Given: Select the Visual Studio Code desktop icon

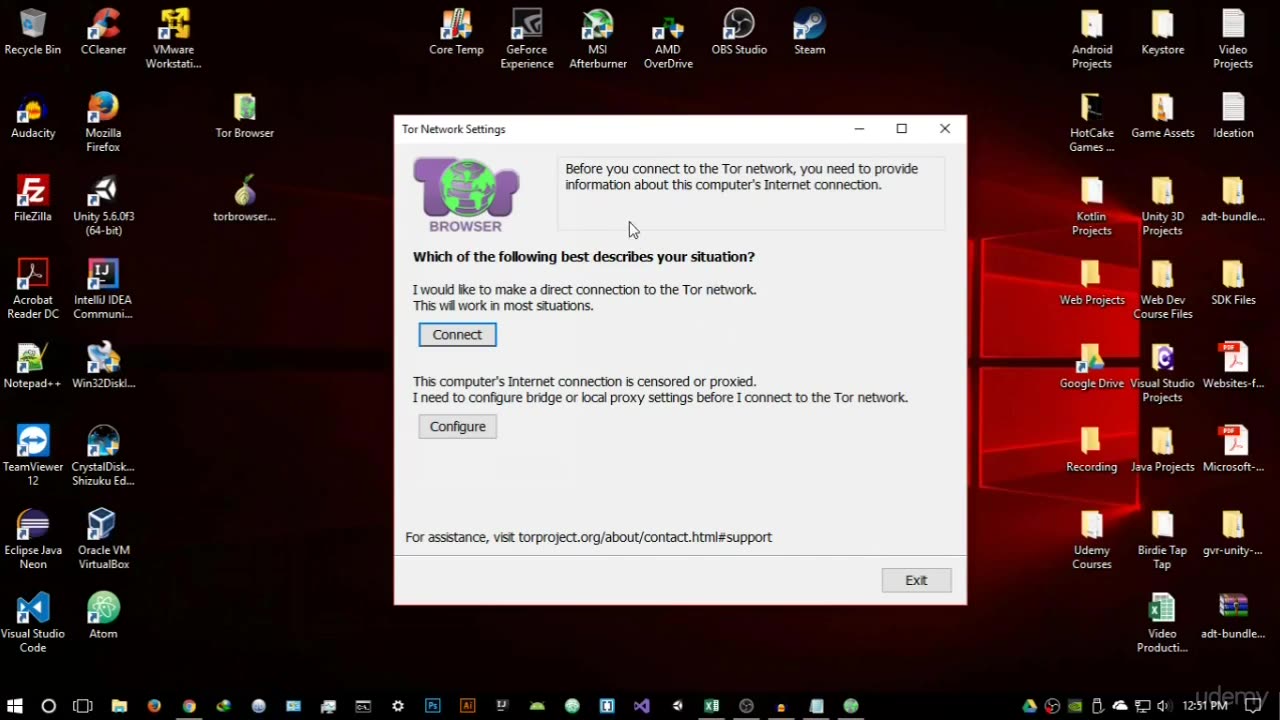Looking at the screenshot, I should click(33, 622).
